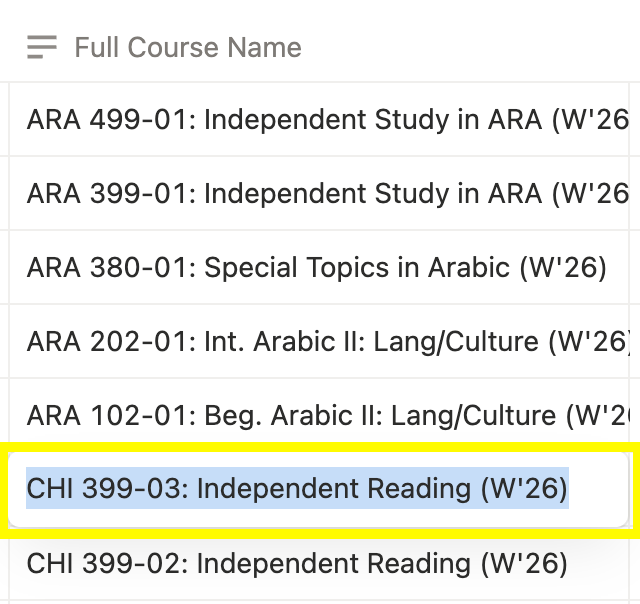Place cursor at the CHI 399-03 course code
The image size is (640, 604).
point(103,489)
